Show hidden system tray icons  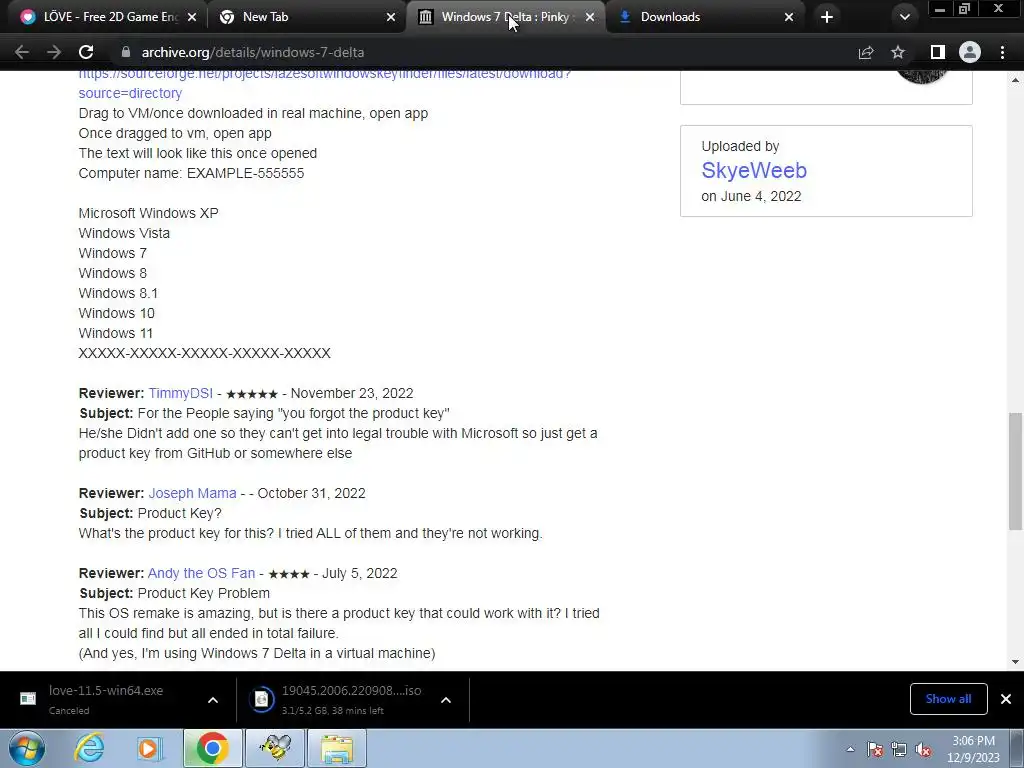point(850,750)
